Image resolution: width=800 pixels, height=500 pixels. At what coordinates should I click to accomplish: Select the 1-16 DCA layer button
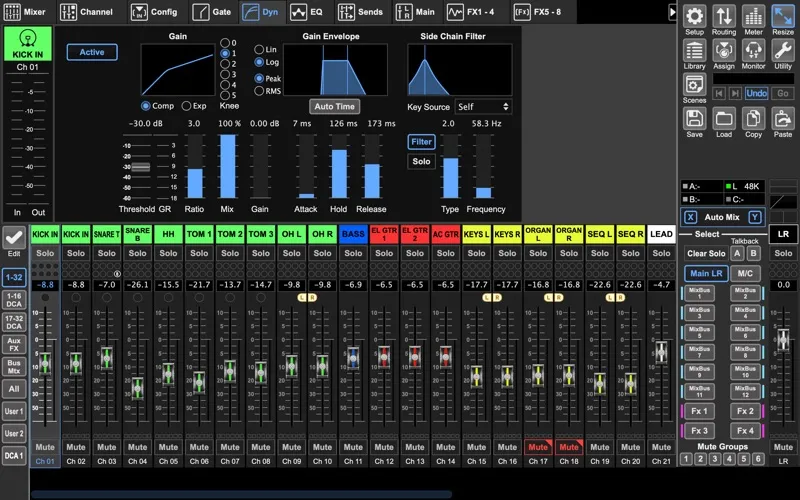14,300
